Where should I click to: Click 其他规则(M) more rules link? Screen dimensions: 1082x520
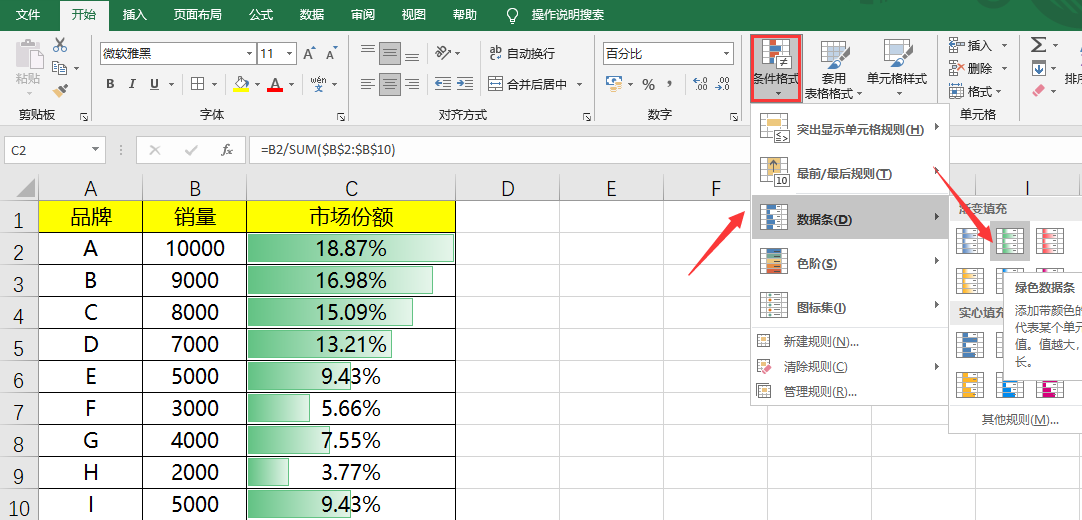(1019, 419)
